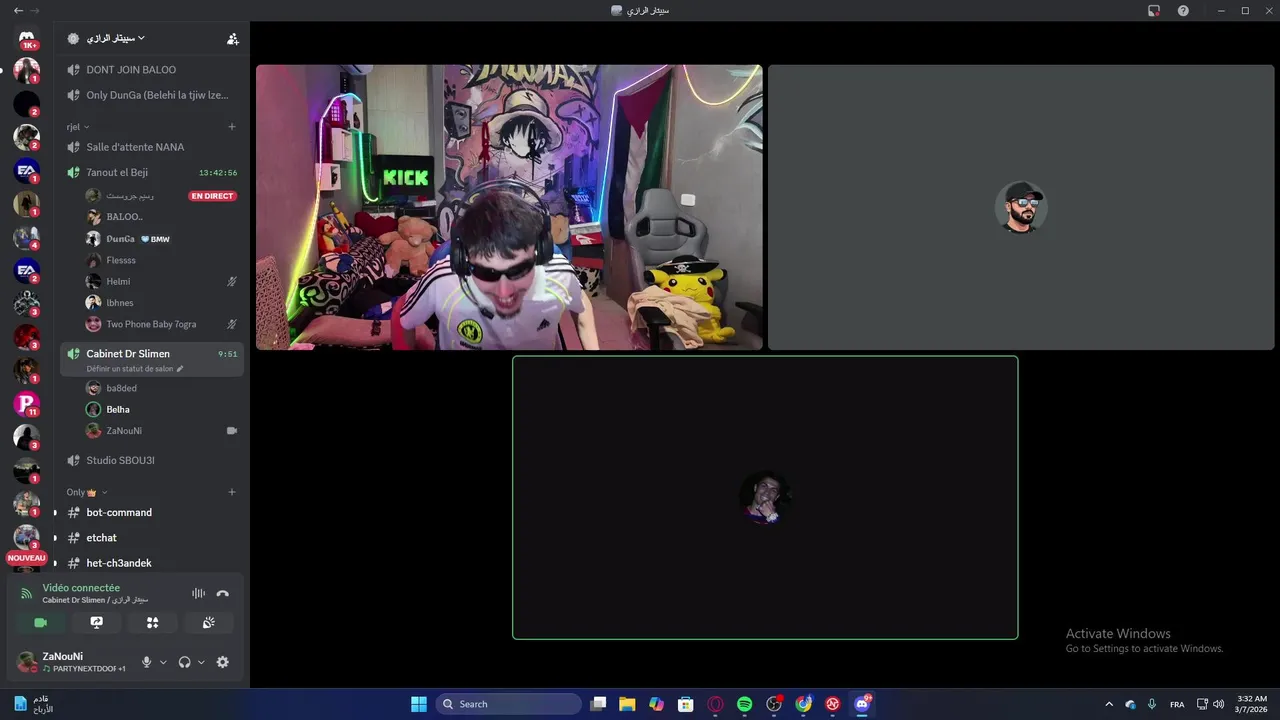
Task: Open the Microsoft Store taskbar icon
Action: 686,704
